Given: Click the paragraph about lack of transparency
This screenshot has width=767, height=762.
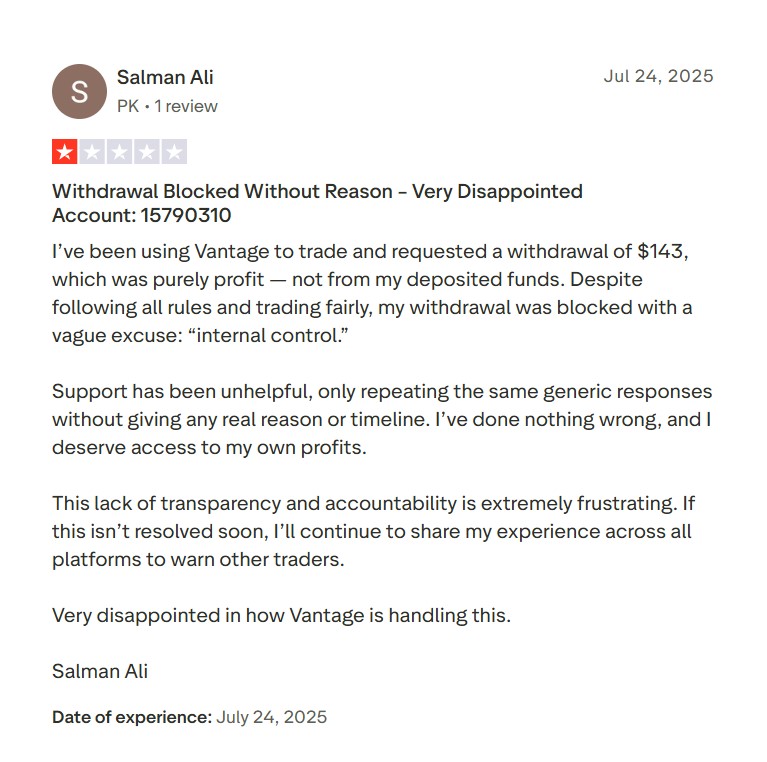Looking at the screenshot, I should (374, 531).
